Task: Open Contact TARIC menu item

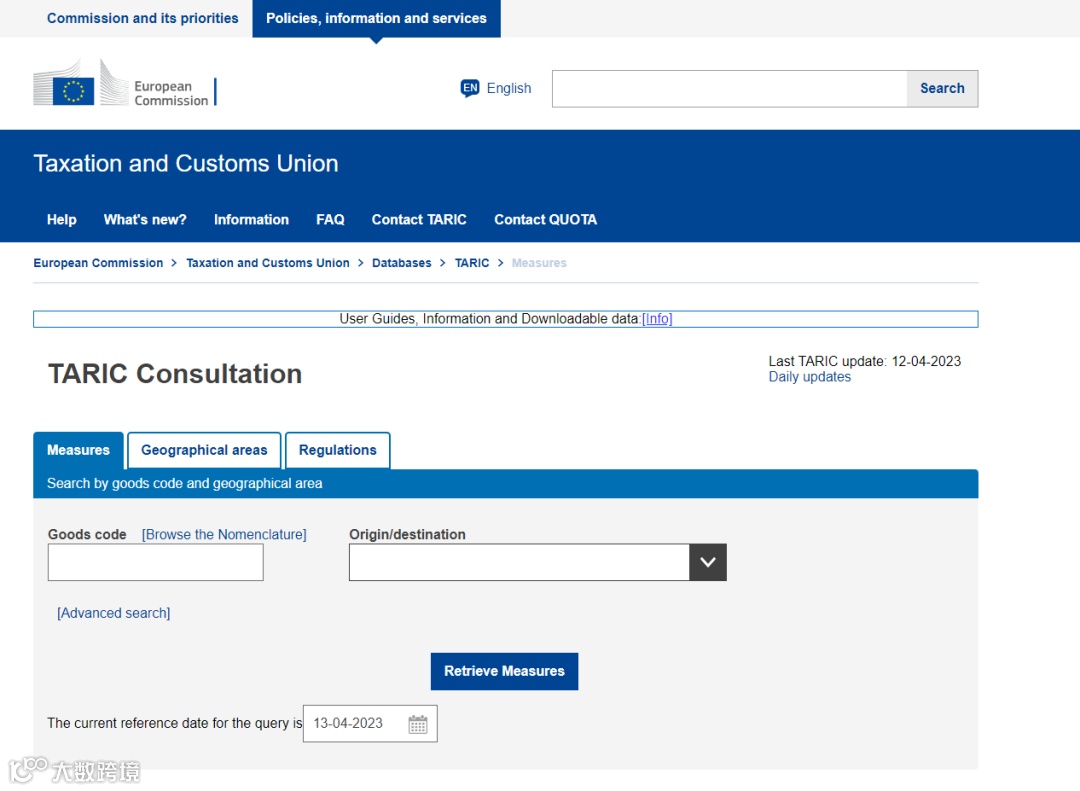Action: (419, 220)
